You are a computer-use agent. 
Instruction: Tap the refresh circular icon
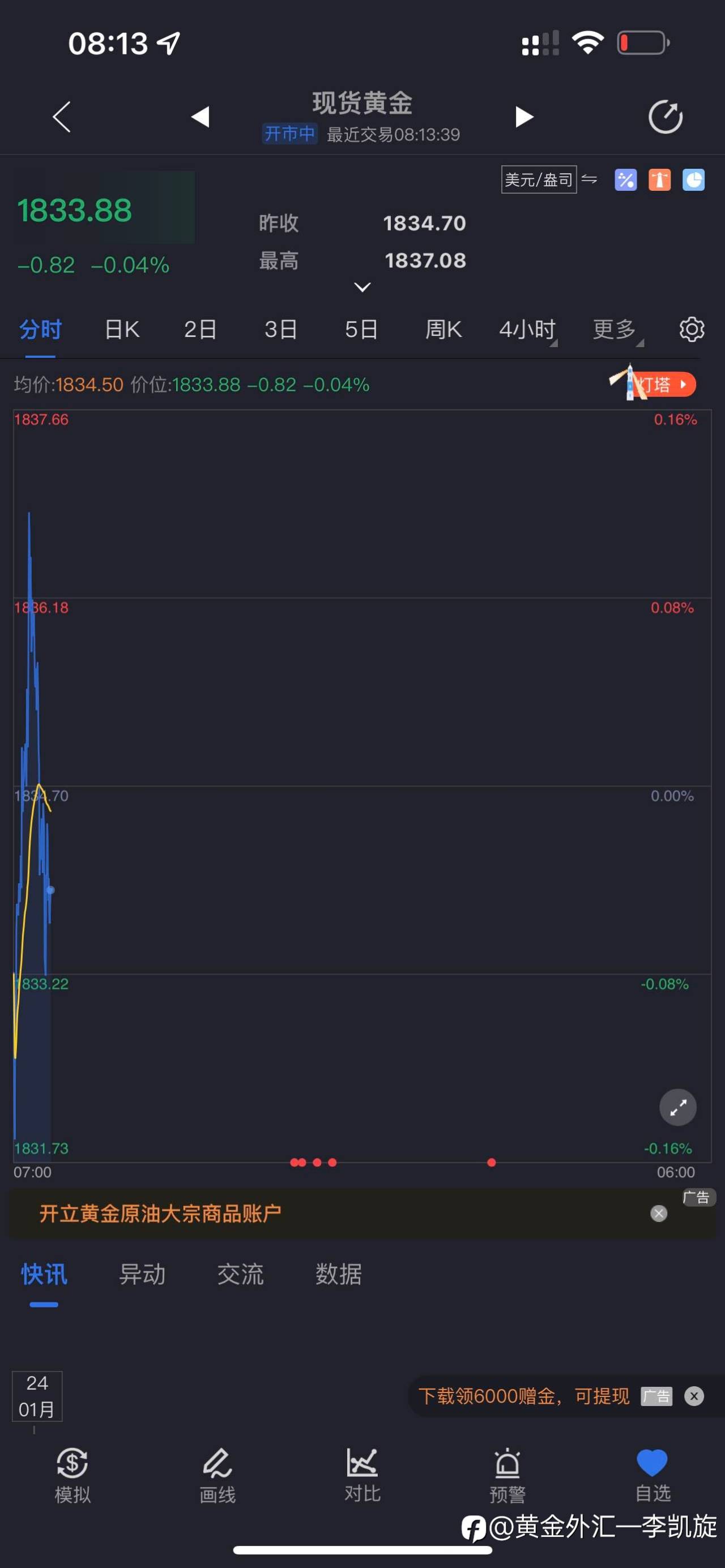coord(666,116)
